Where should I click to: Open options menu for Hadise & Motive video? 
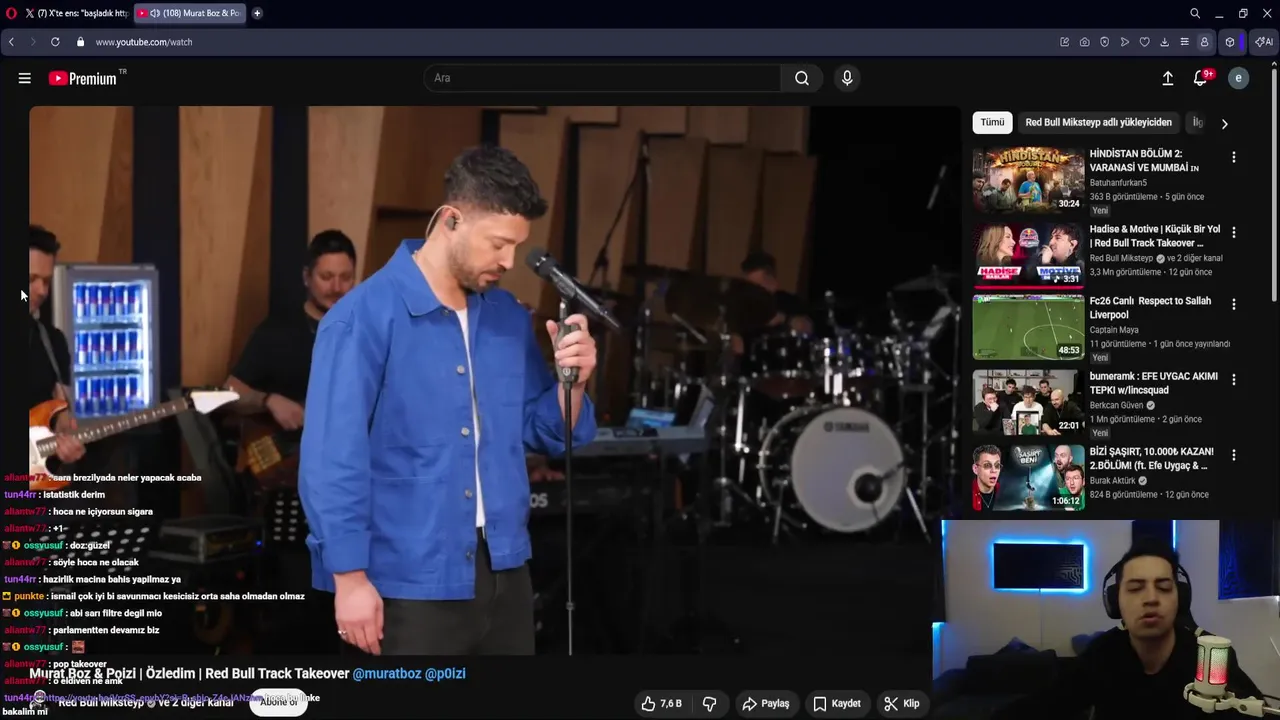(x=1233, y=232)
